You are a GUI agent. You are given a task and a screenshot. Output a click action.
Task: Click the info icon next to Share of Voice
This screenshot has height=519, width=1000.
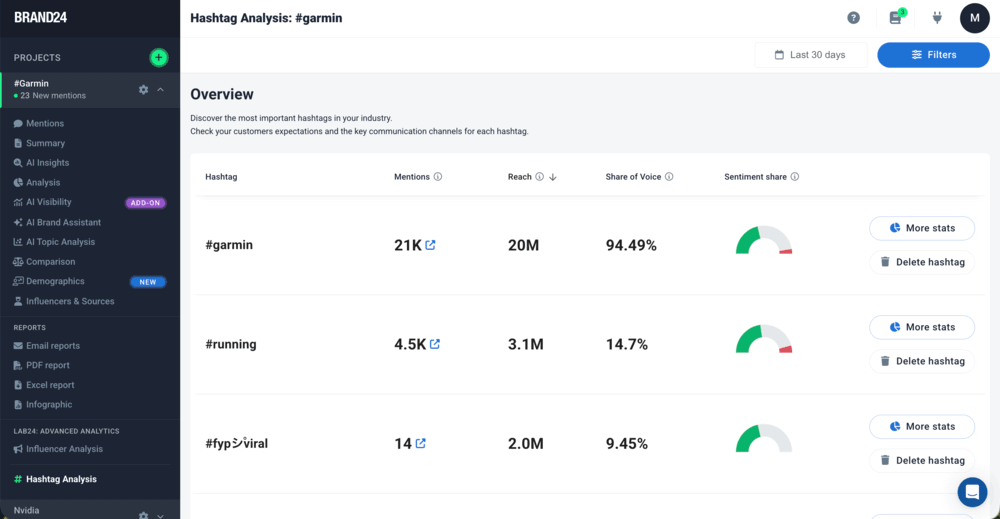(x=669, y=177)
